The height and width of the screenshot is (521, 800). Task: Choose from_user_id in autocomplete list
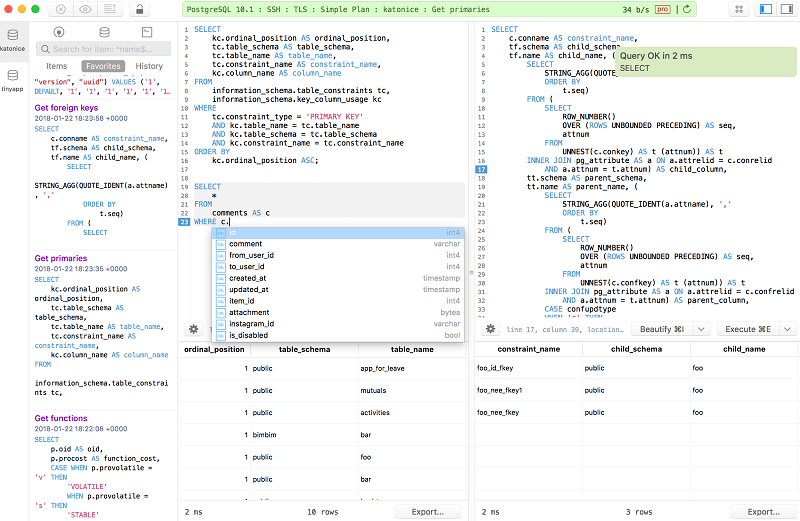click(251, 255)
